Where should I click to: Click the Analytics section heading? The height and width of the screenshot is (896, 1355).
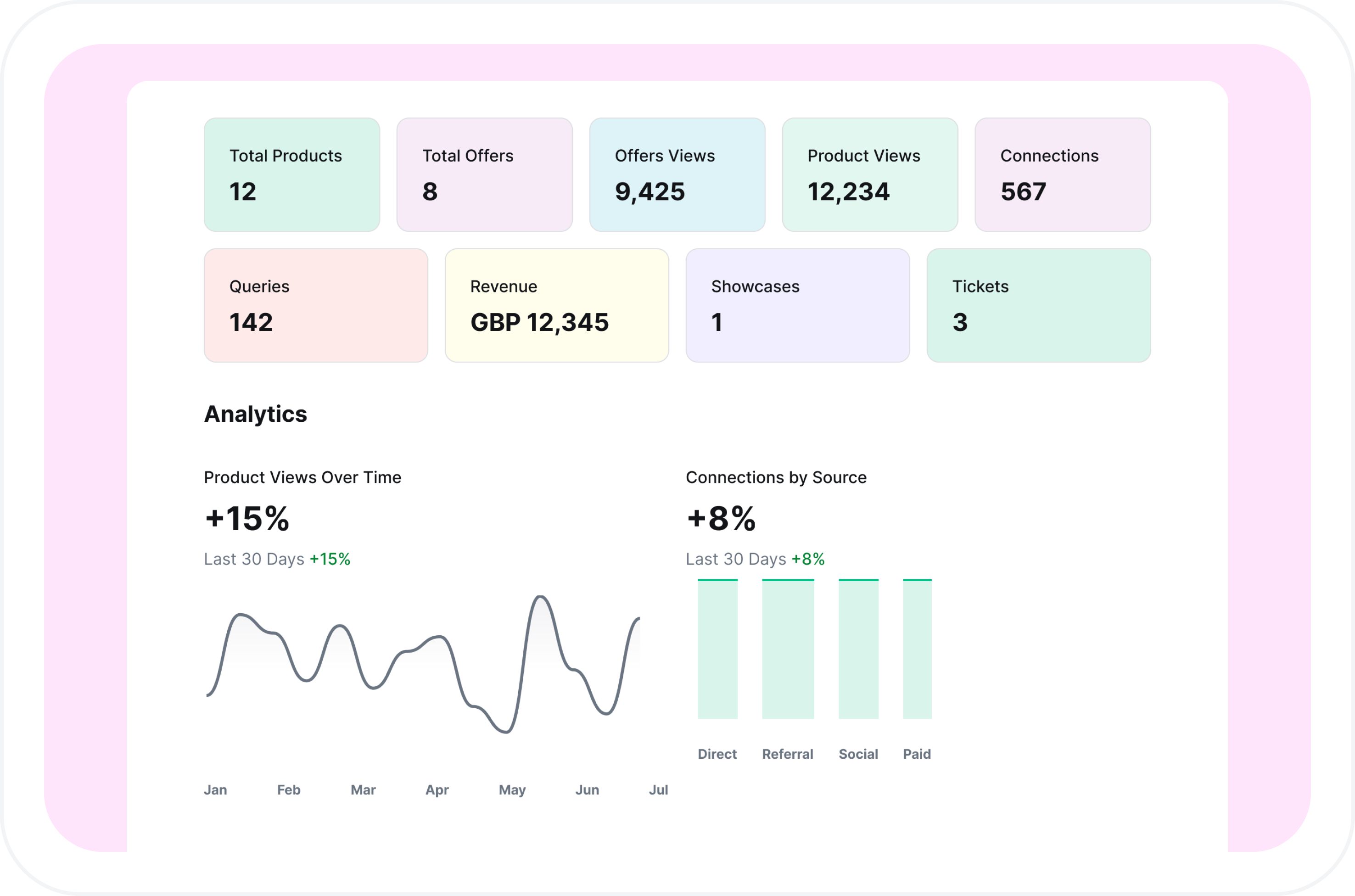(x=255, y=414)
